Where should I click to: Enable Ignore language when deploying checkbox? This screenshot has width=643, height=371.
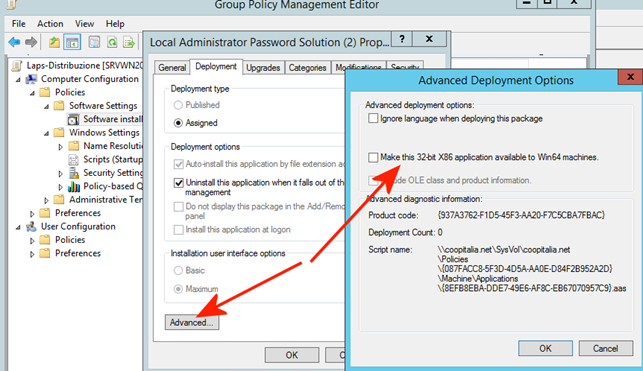(x=373, y=118)
